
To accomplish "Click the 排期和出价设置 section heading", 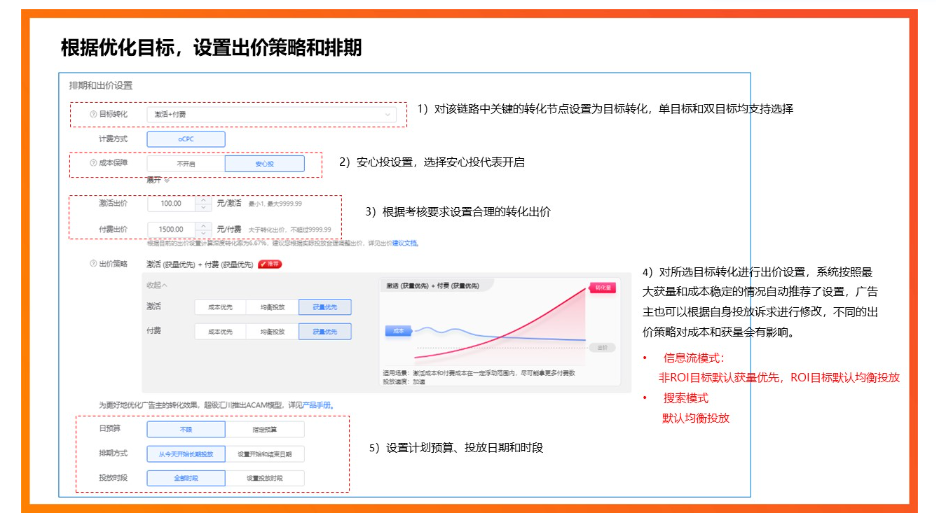I will [101, 85].
